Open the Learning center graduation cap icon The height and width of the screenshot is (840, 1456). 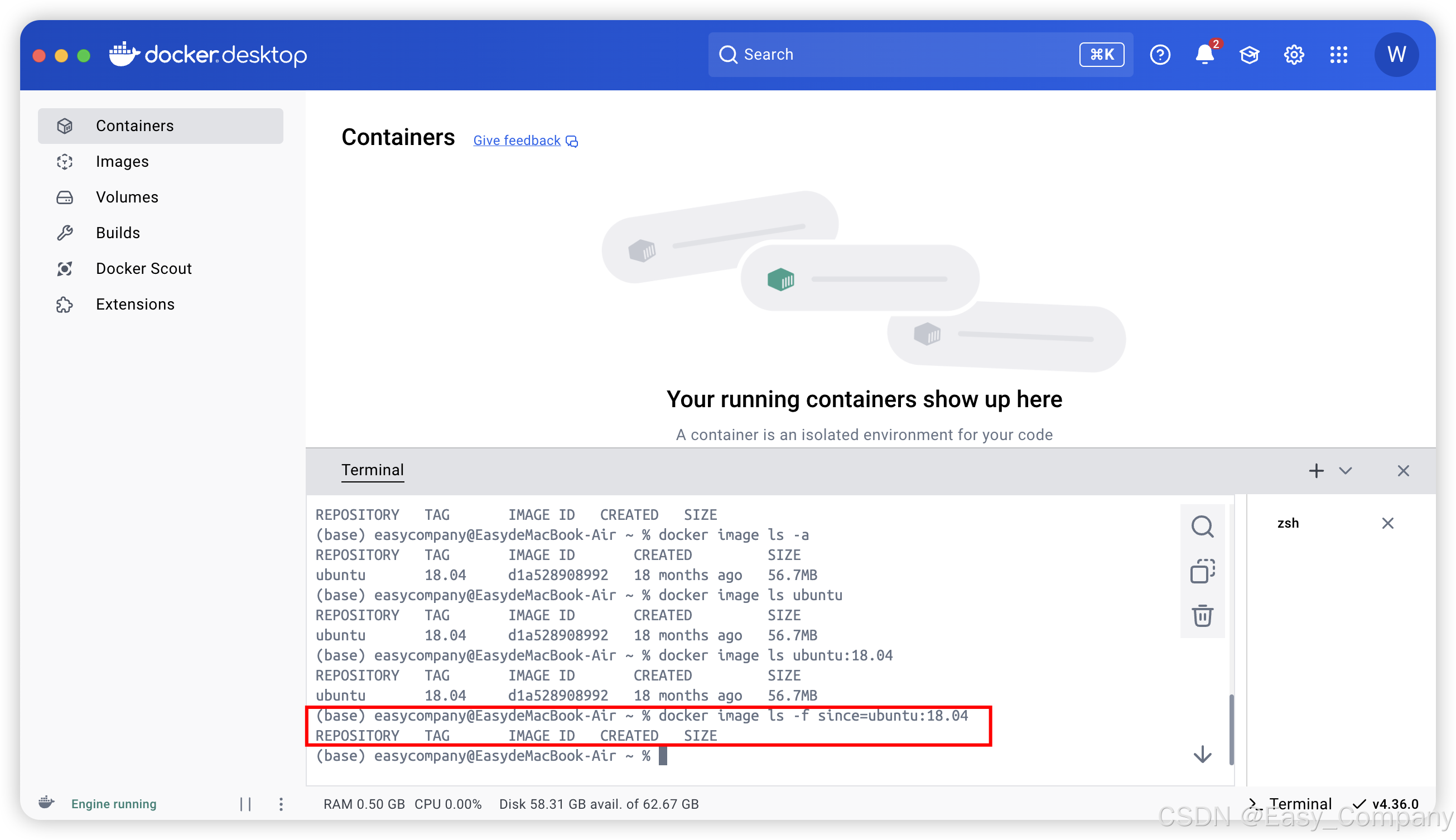click(x=1249, y=55)
